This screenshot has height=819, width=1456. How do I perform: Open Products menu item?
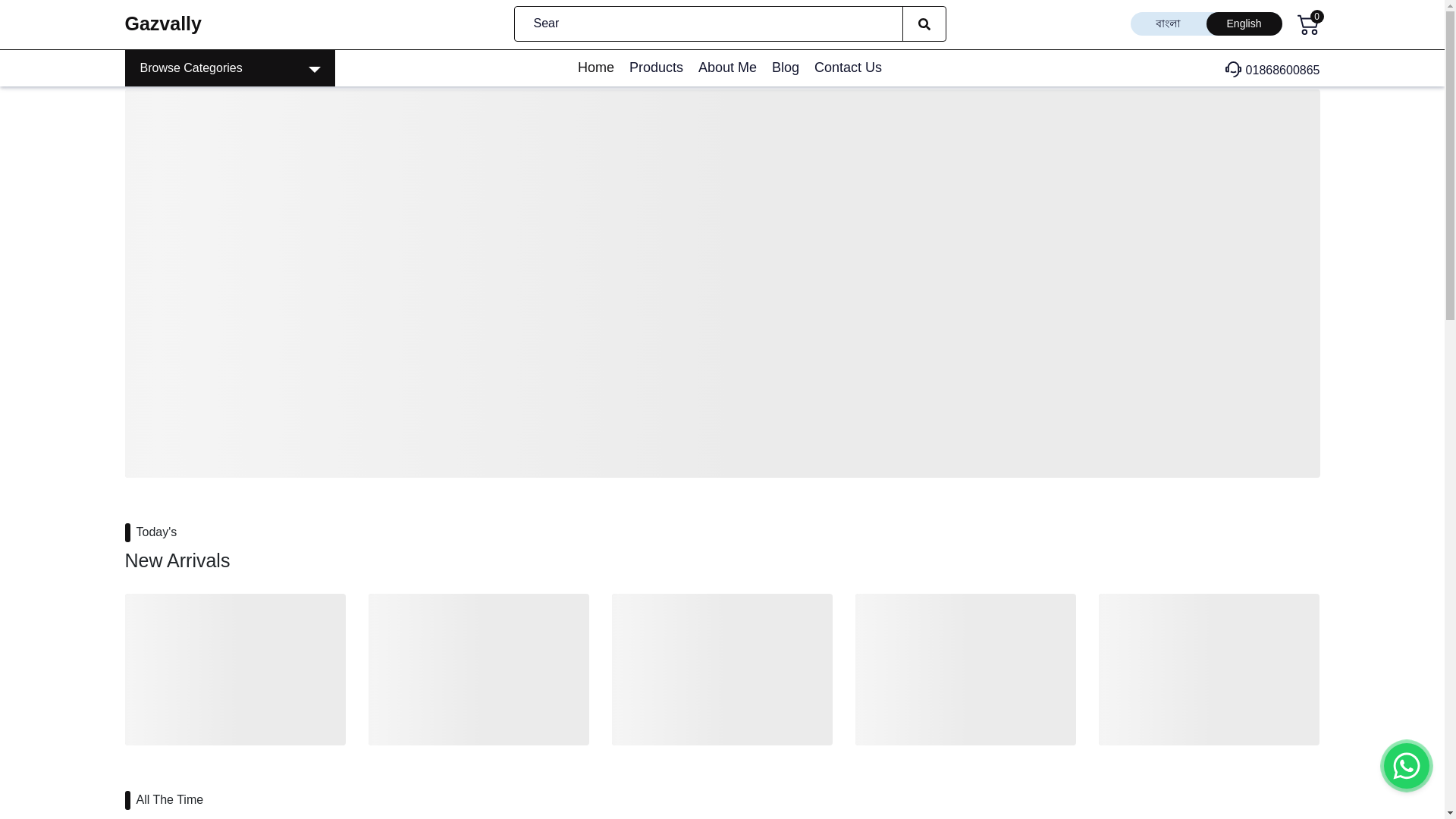pos(656,67)
